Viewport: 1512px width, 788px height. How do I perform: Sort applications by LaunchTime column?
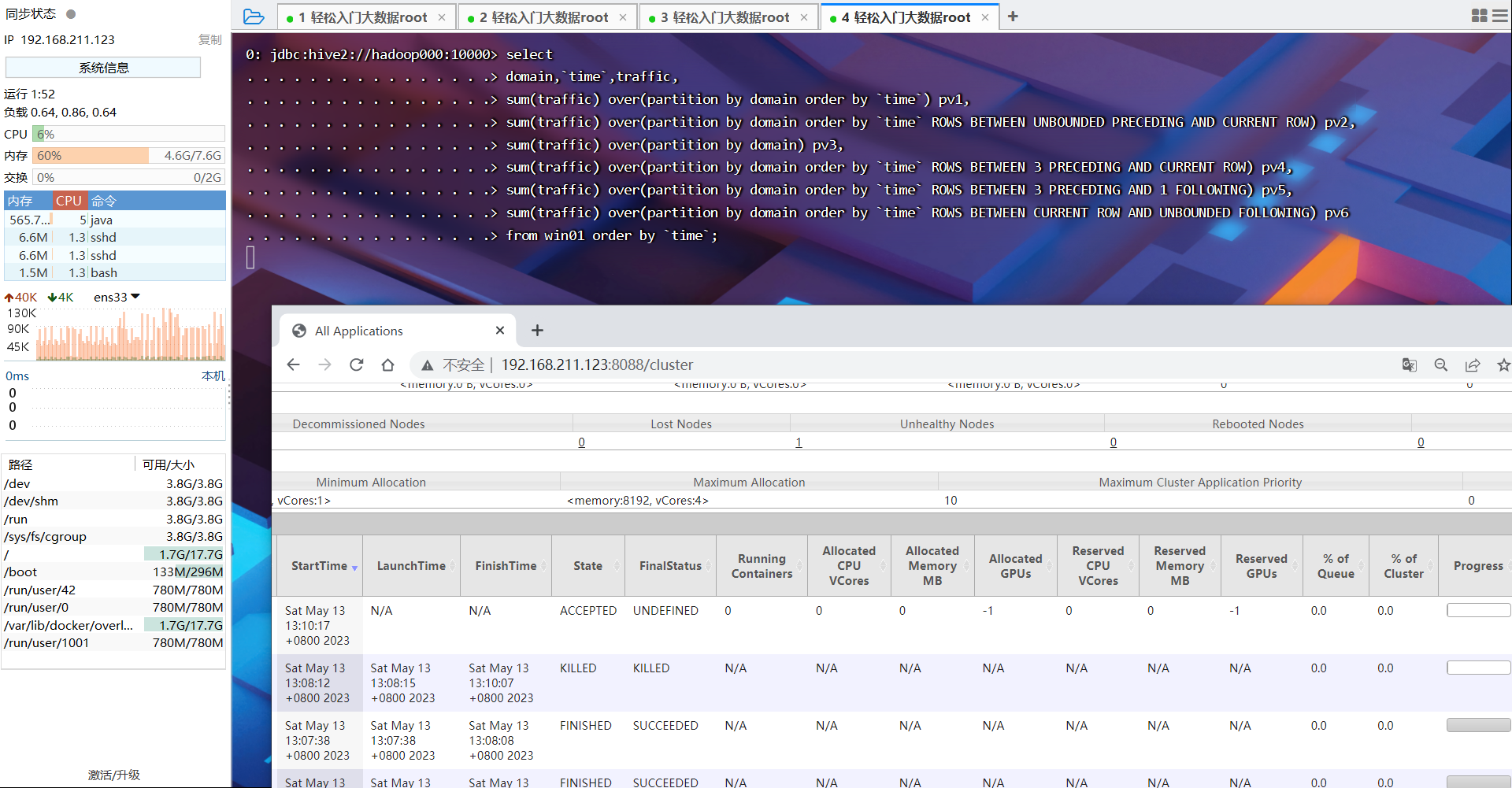pos(411,566)
